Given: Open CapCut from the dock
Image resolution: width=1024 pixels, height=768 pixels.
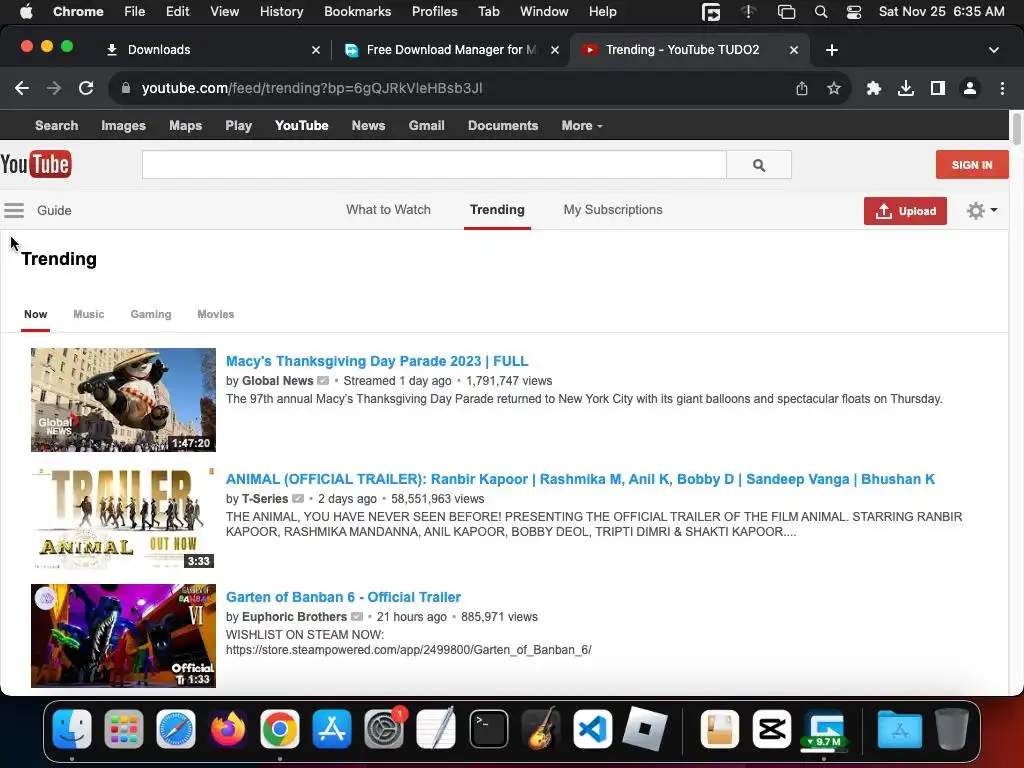Looking at the screenshot, I should click(772, 728).
